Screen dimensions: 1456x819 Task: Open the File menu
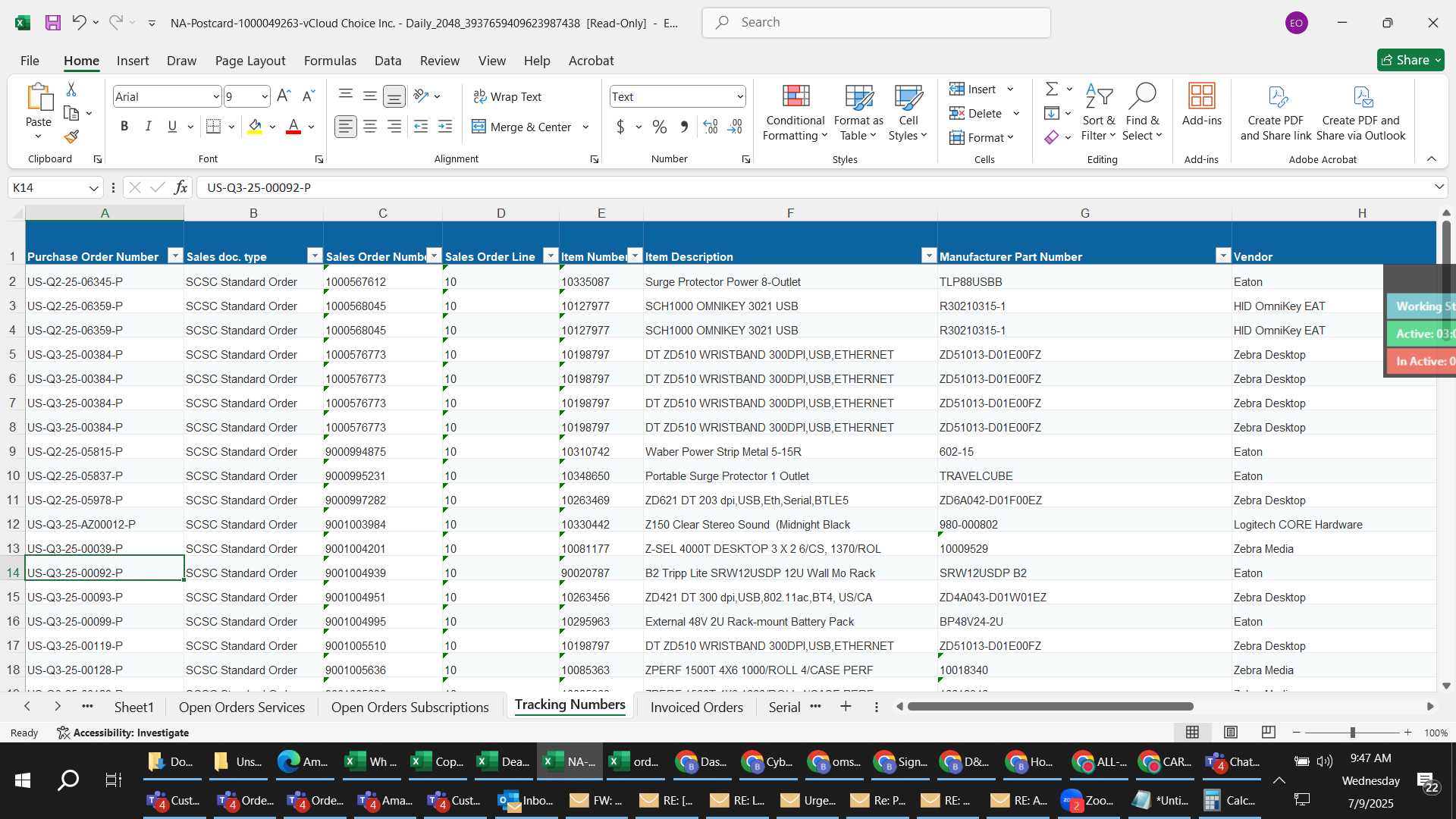click(x=30, y=61)
